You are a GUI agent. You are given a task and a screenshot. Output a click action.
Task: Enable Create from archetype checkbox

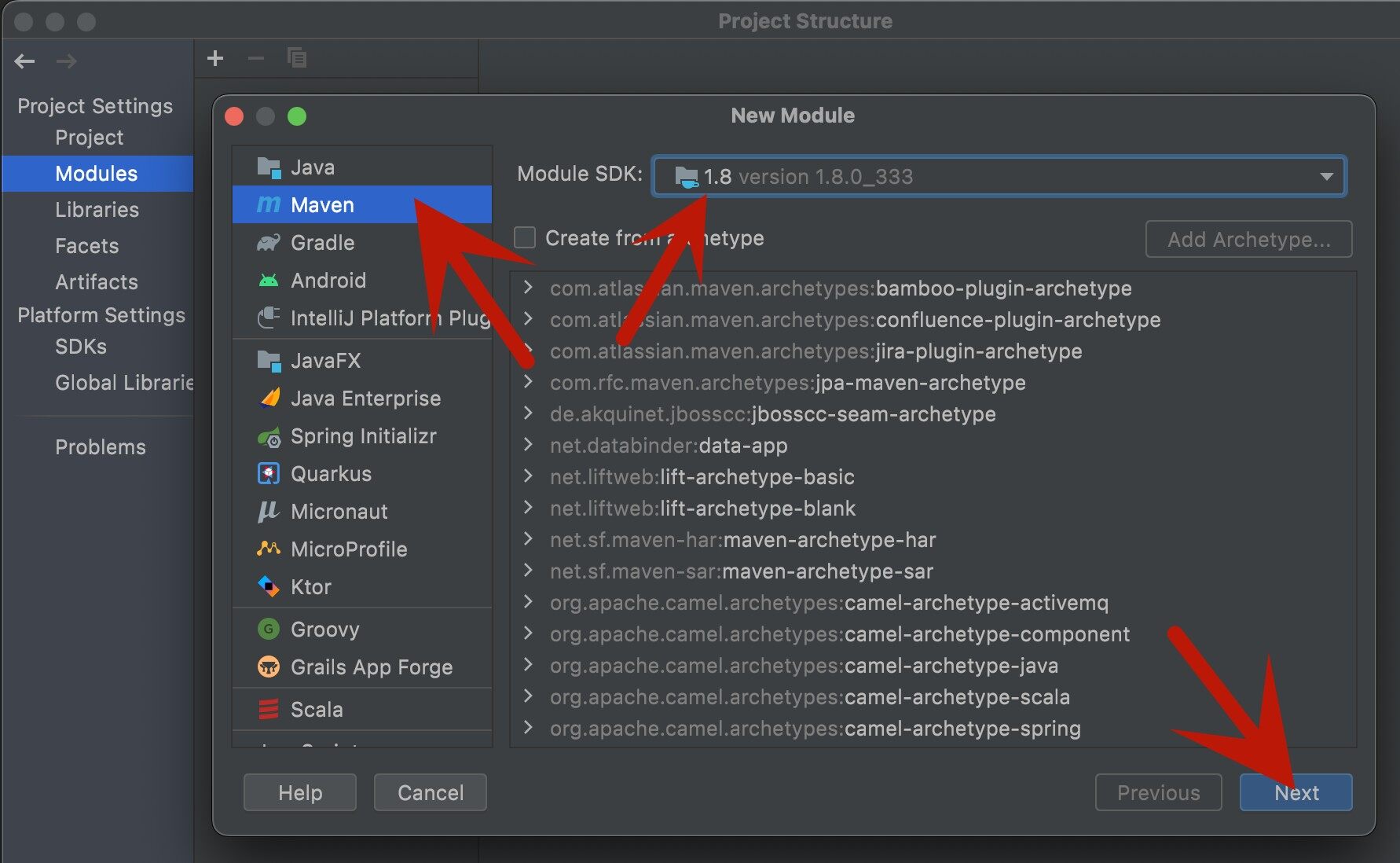tap(525, 238)
